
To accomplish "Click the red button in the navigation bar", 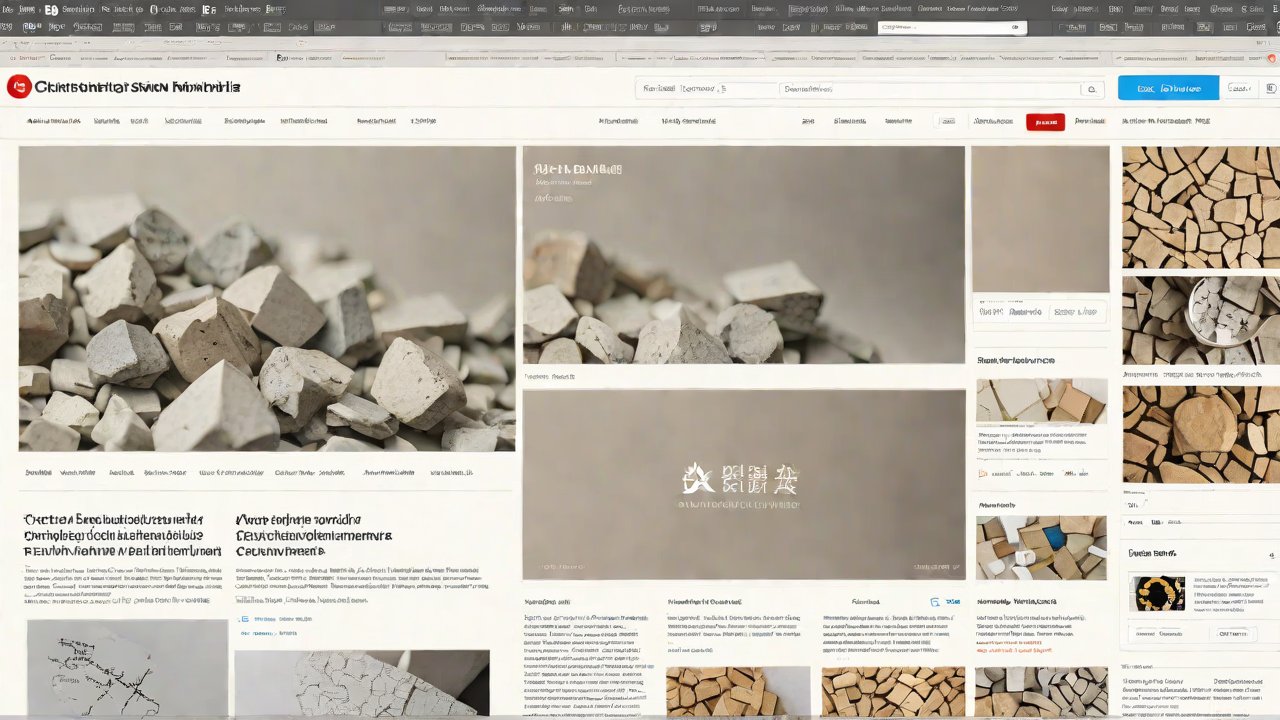I will [1045, 122].
